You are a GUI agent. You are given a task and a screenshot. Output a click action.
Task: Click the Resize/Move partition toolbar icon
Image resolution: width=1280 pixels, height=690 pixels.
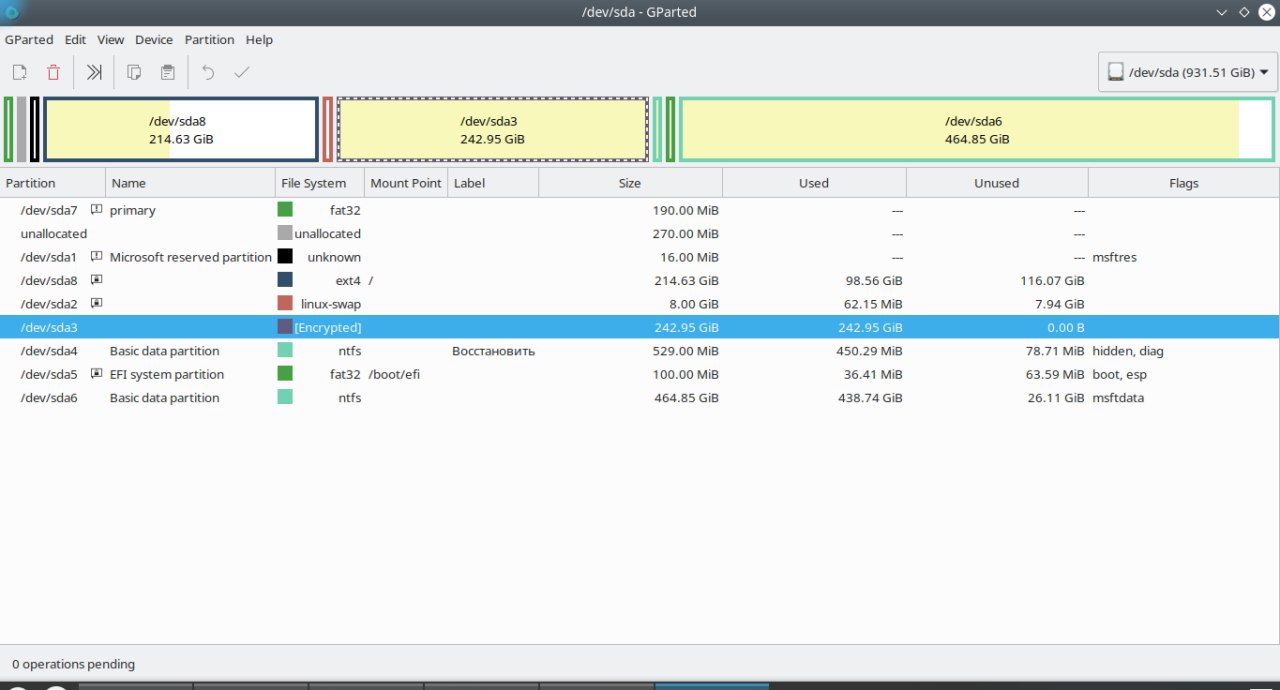pos(94,72)
